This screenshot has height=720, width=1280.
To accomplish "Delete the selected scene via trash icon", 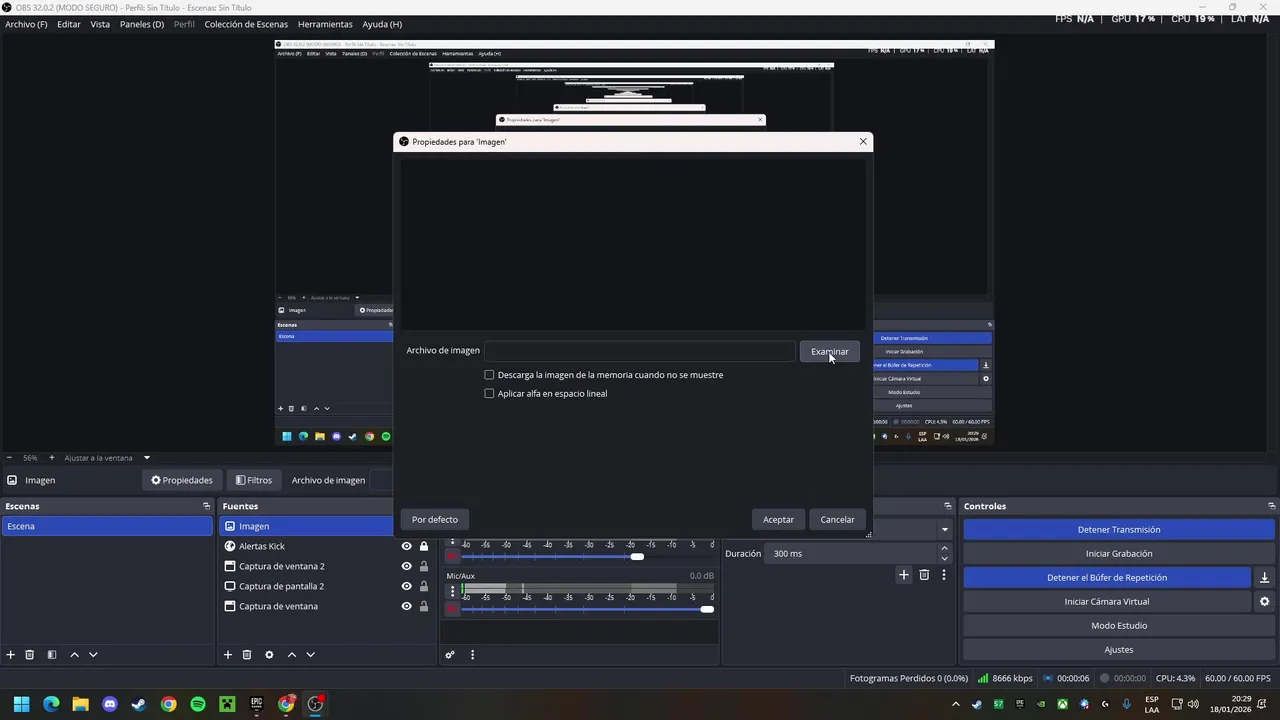I will tap(30, 655).
